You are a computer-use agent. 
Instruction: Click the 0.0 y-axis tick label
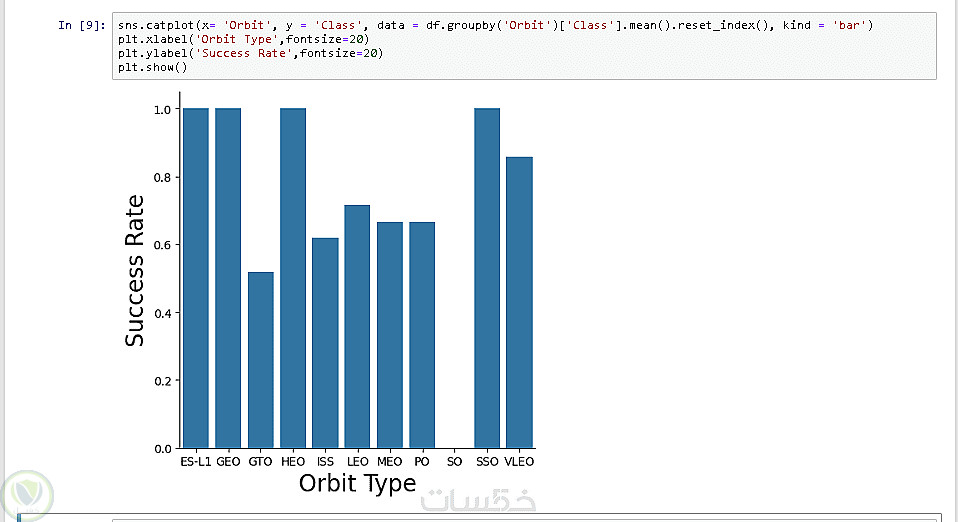(163, 449)
